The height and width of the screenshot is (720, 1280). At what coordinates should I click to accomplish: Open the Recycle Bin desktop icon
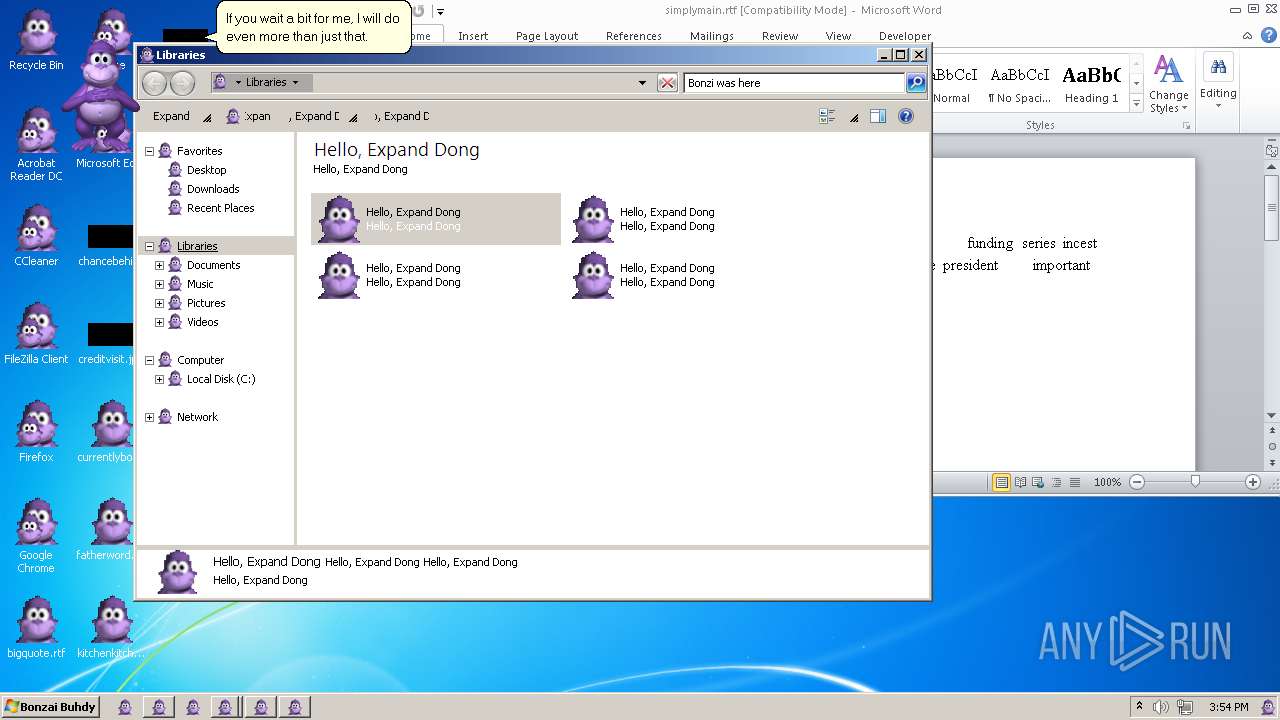tap(36, 41)
